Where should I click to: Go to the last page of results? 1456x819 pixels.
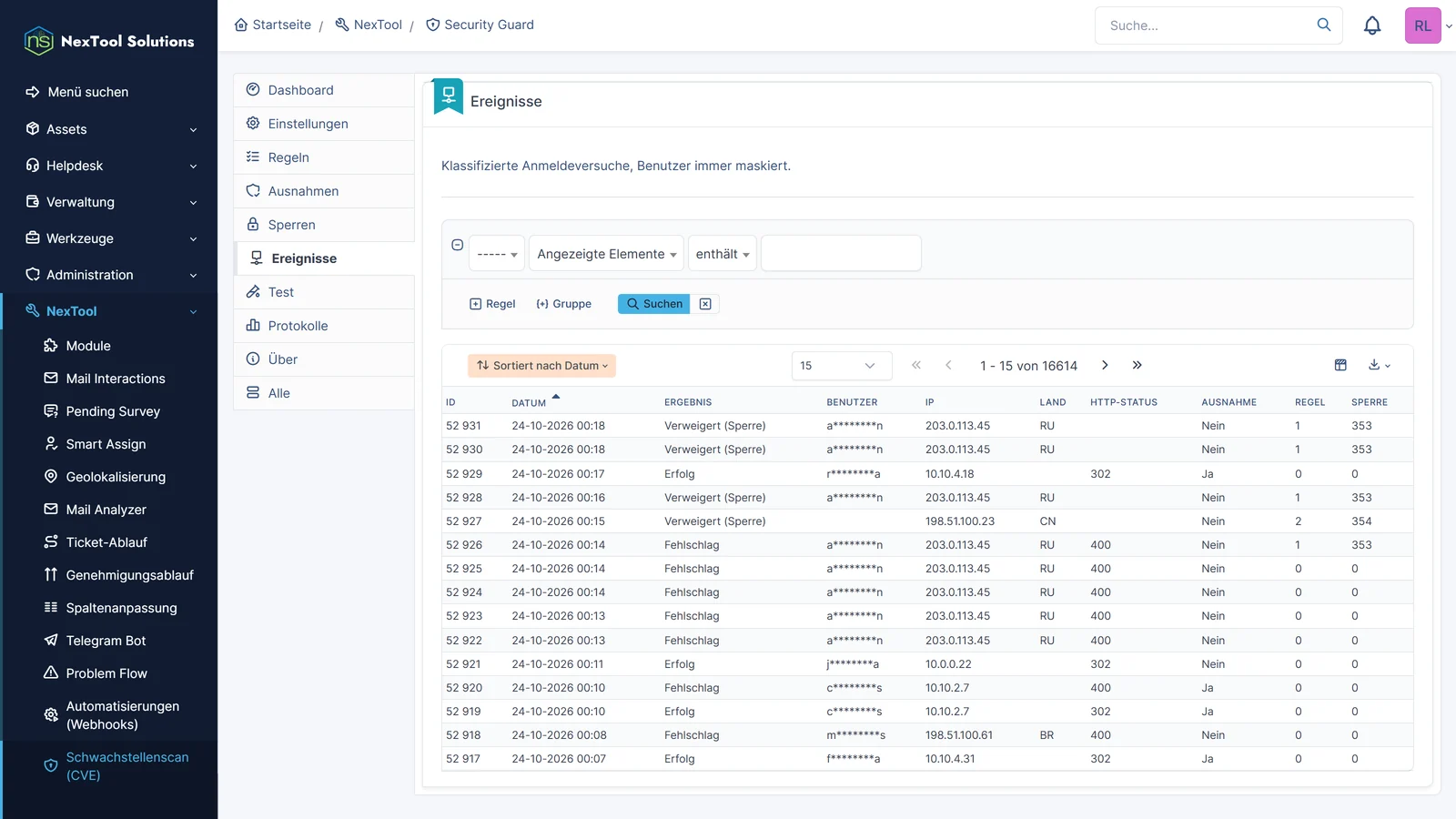click(1137, 365)
